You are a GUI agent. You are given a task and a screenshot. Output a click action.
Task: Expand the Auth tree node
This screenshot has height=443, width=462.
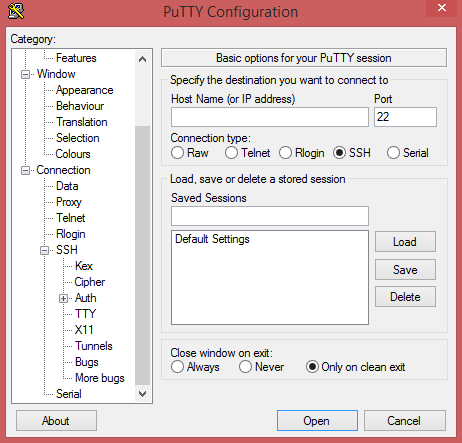[63, 298]
